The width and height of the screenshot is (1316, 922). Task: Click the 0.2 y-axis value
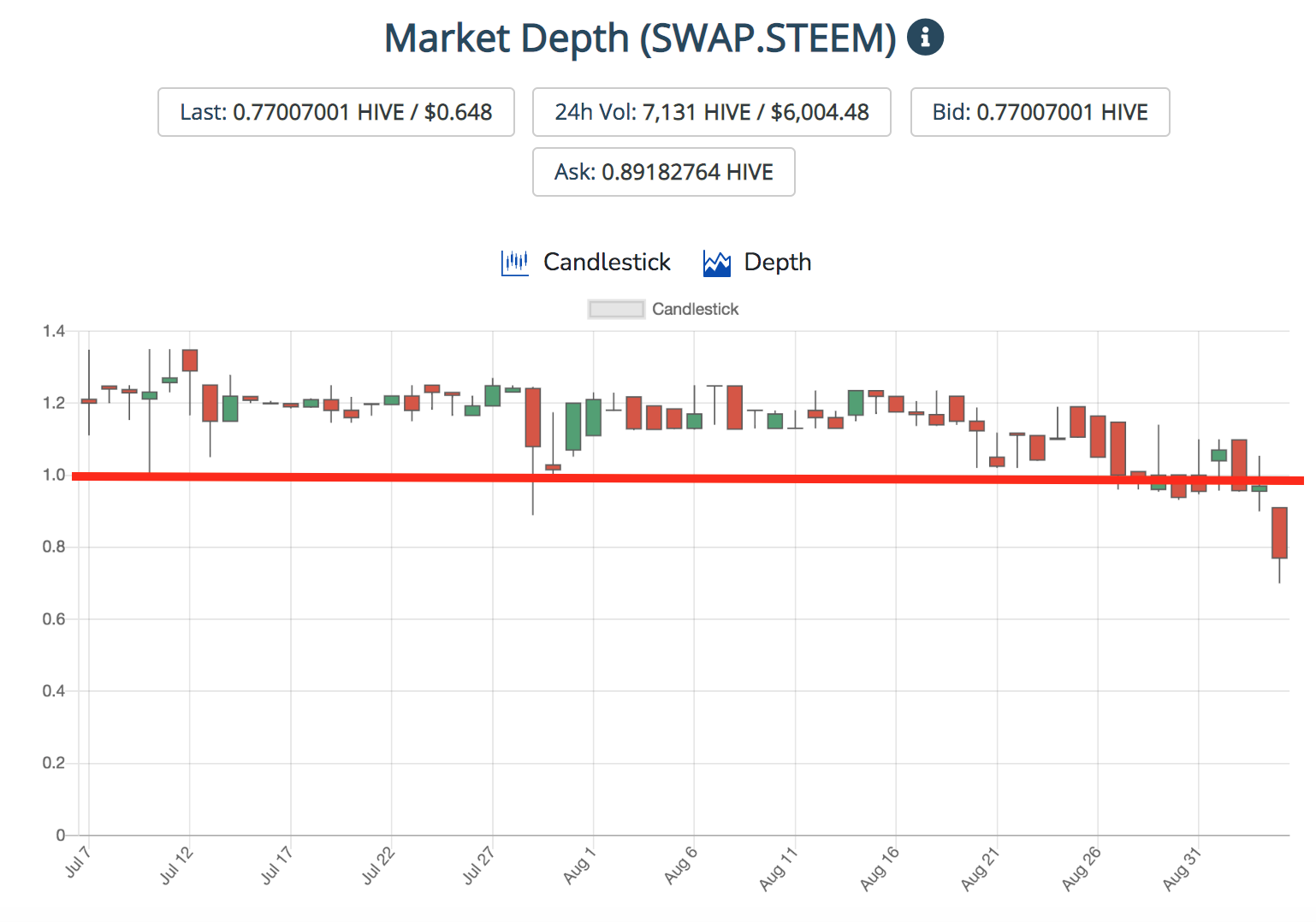(54, 763)
